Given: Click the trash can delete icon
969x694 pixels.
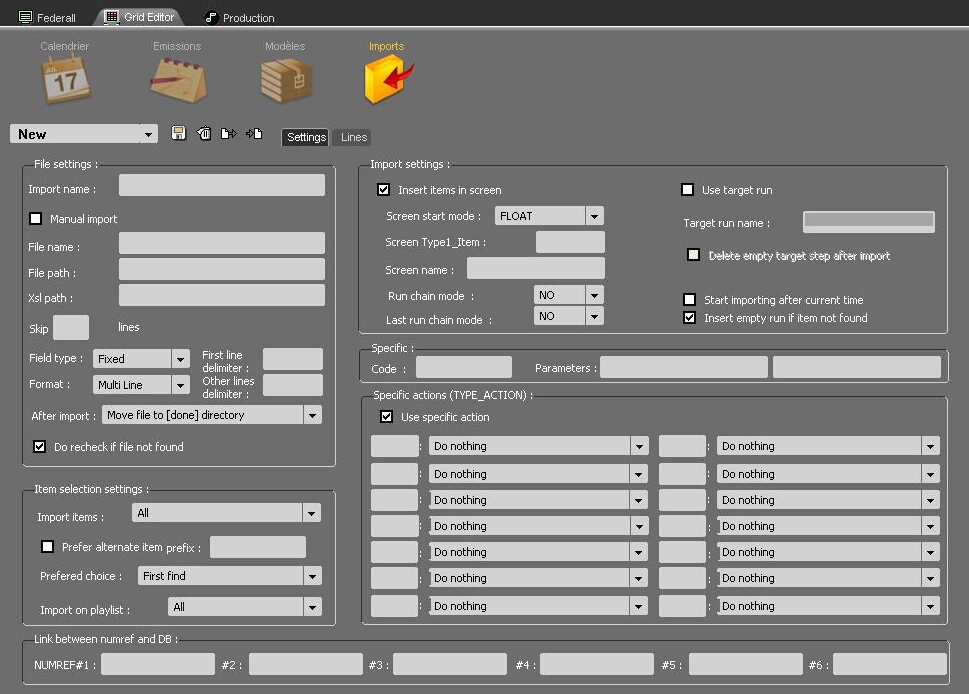Looking at the screenshot, I should click(204, 134).
